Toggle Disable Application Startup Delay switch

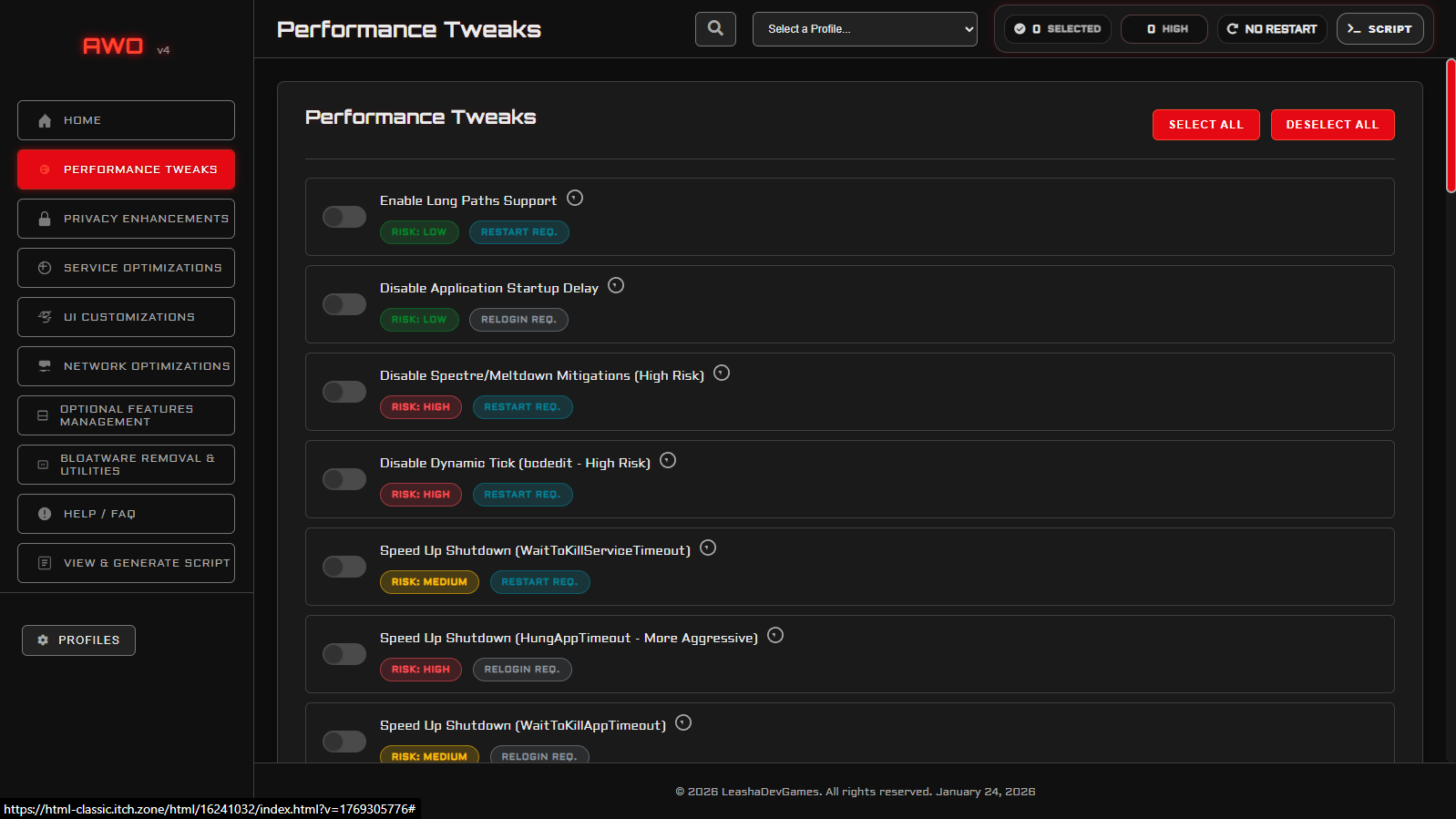pyautogui.click(x=344, y=304)
